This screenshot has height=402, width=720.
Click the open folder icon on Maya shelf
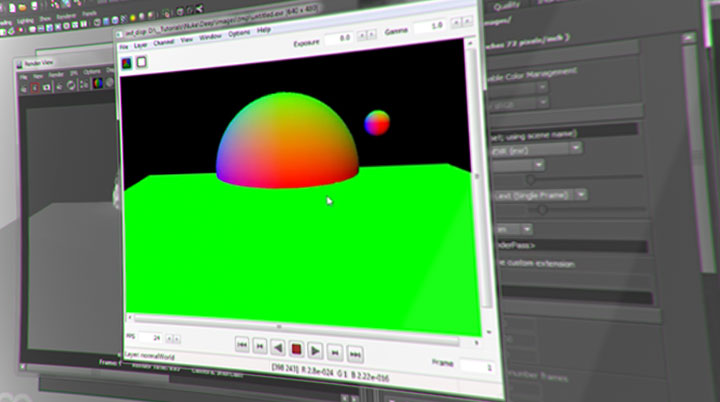22,7
